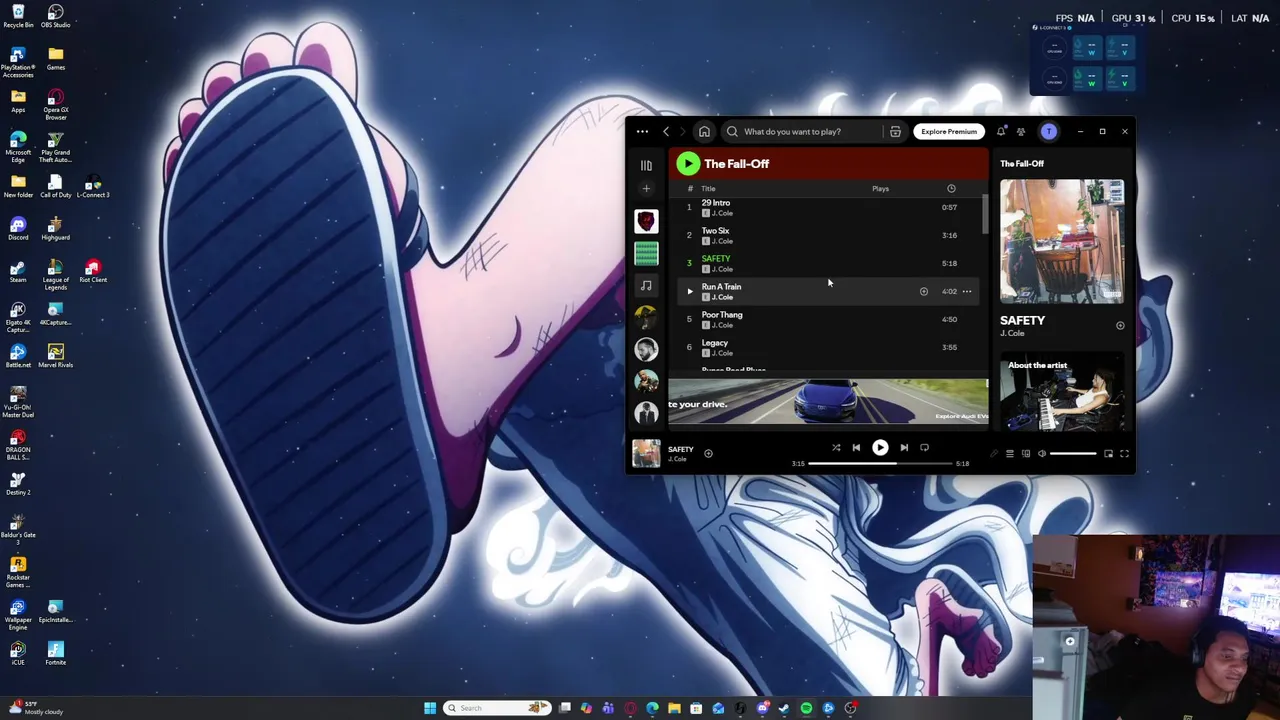Screen dimensions: 1280x720
Task: Open the Queue icon in the player bar
Action: [x=1009, y=454]
